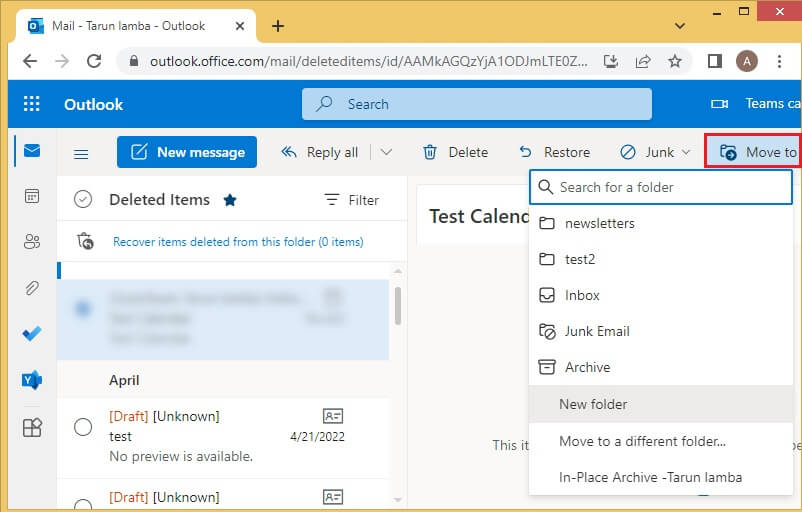Toggle the hamburger navigation pane
This screenshot has height=512, width=802.
coord(81,153)
